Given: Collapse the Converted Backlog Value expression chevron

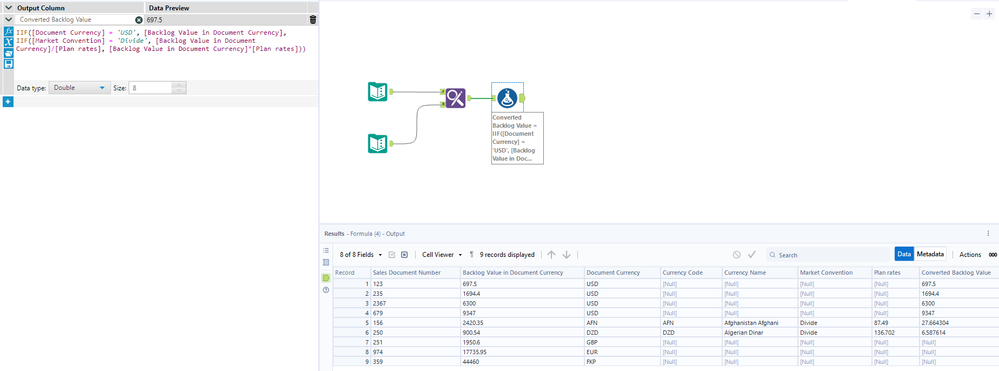Looking at the screenshot, I should coord(8,20).
